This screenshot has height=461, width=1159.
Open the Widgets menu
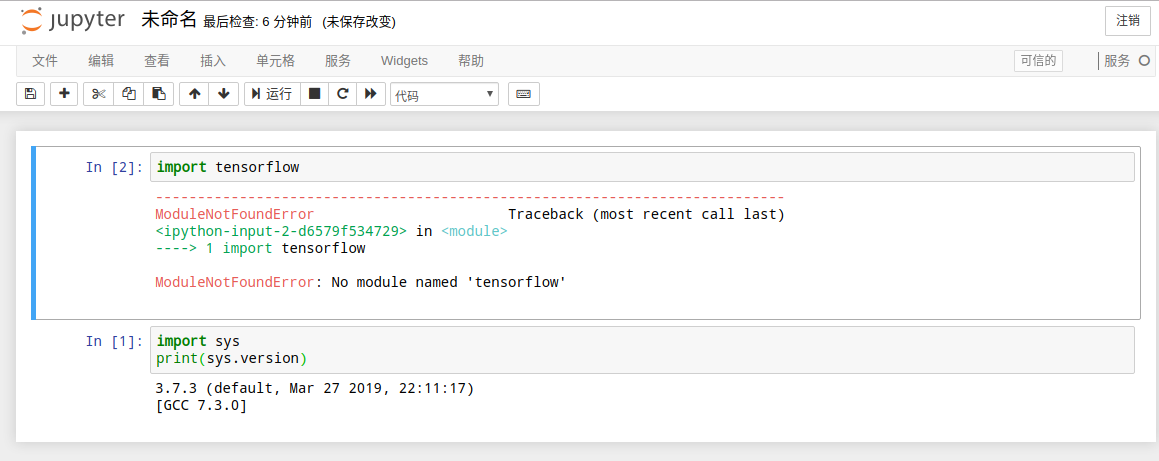(404, 61)
